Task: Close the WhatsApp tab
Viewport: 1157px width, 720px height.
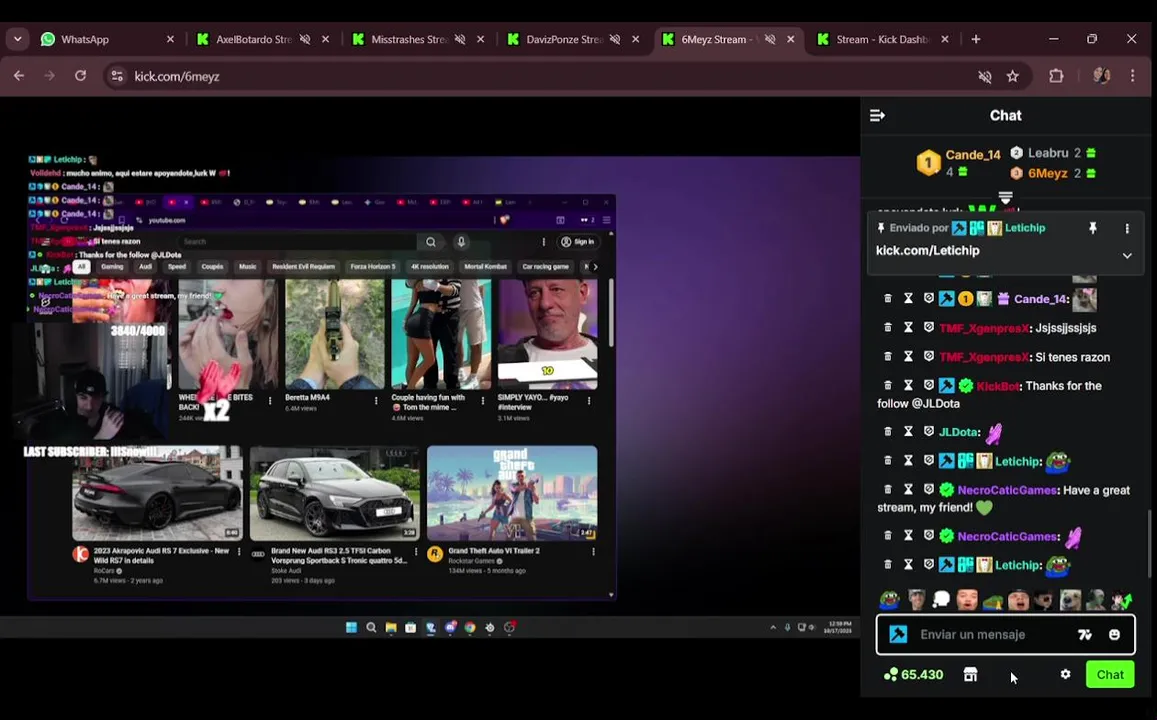Action: coord(170,39)
